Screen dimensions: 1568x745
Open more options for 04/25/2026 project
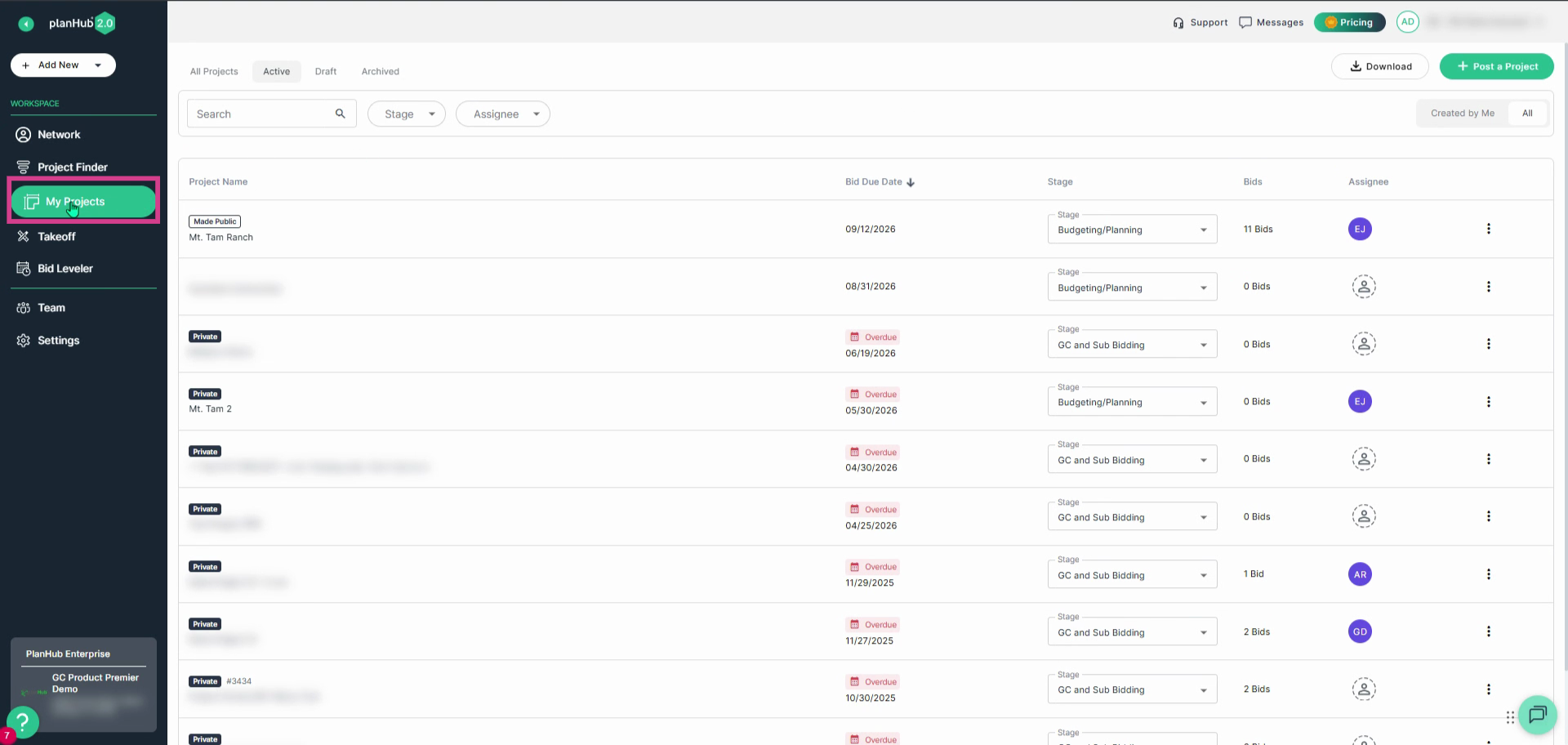click(1489, 516)
